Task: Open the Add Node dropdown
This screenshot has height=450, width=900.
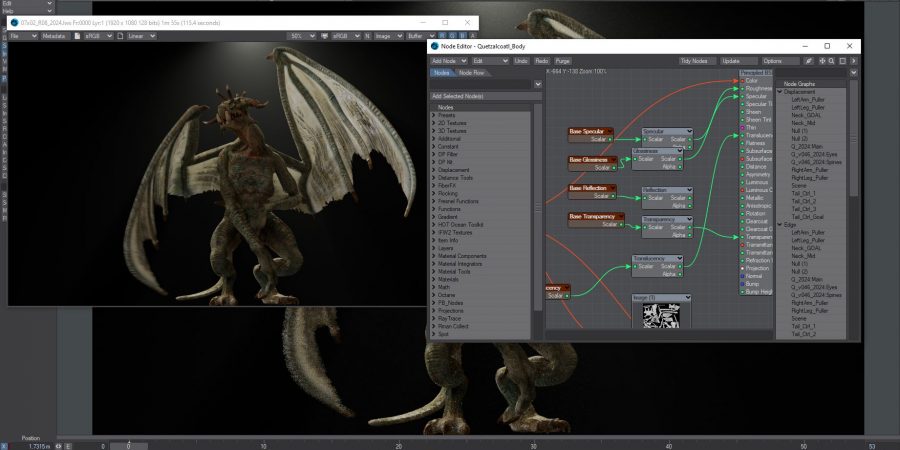Action: tap(448, 61)
